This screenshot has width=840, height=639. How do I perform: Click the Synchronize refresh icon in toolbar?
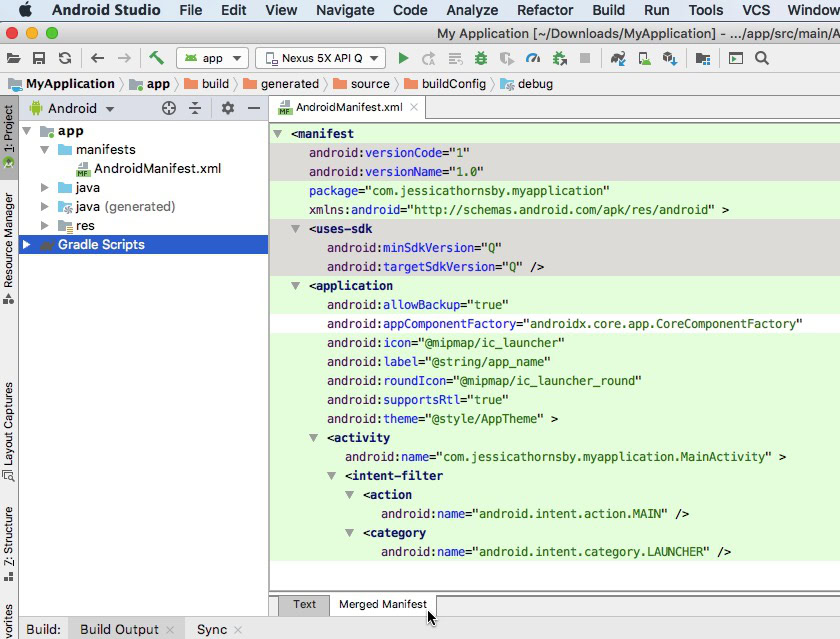[x=65, y=58]
